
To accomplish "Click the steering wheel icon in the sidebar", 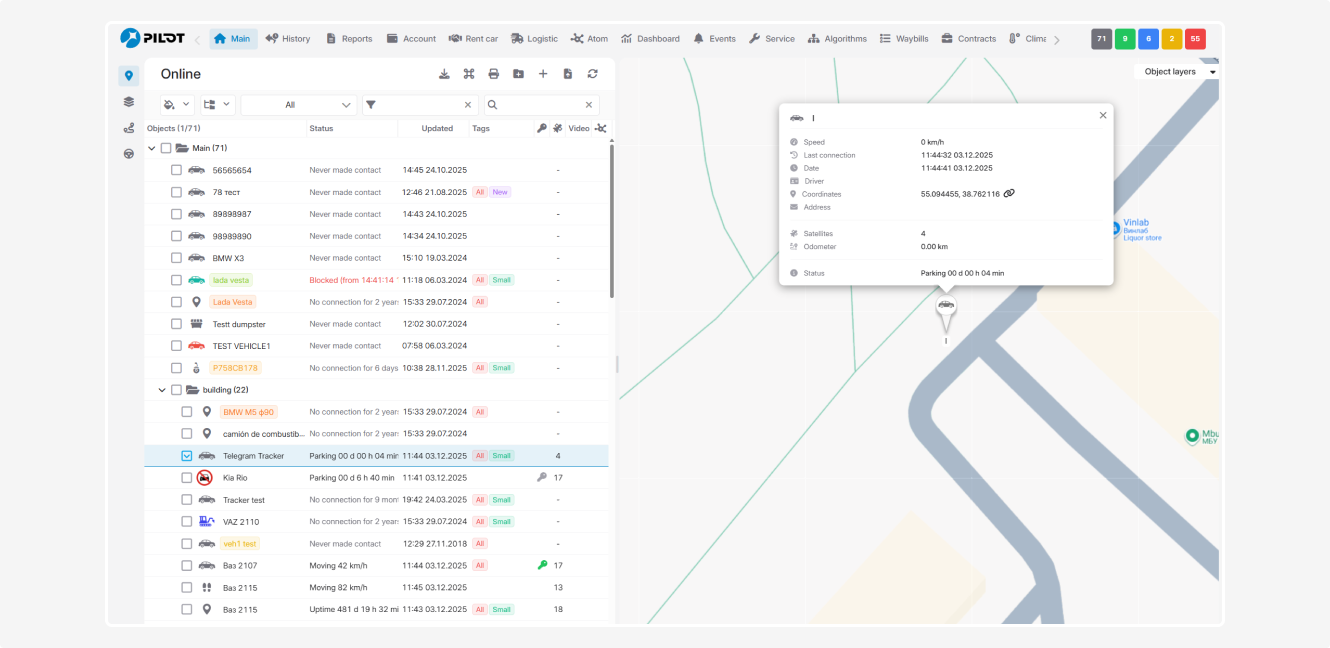I will pos(128,154).
